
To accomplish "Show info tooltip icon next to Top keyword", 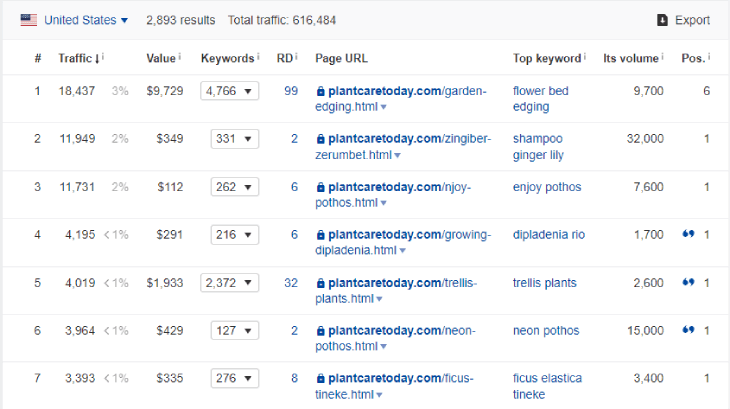I will [x=585, y=57].
